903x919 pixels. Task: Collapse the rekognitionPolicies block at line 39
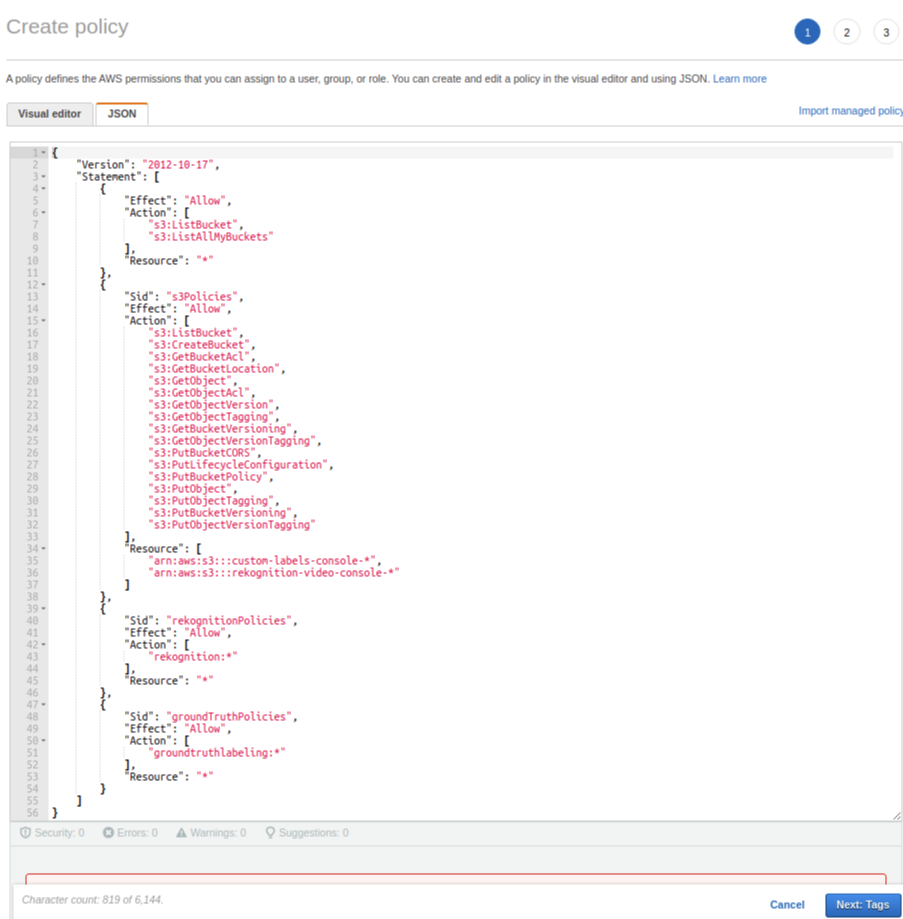[x=43, y=608]
